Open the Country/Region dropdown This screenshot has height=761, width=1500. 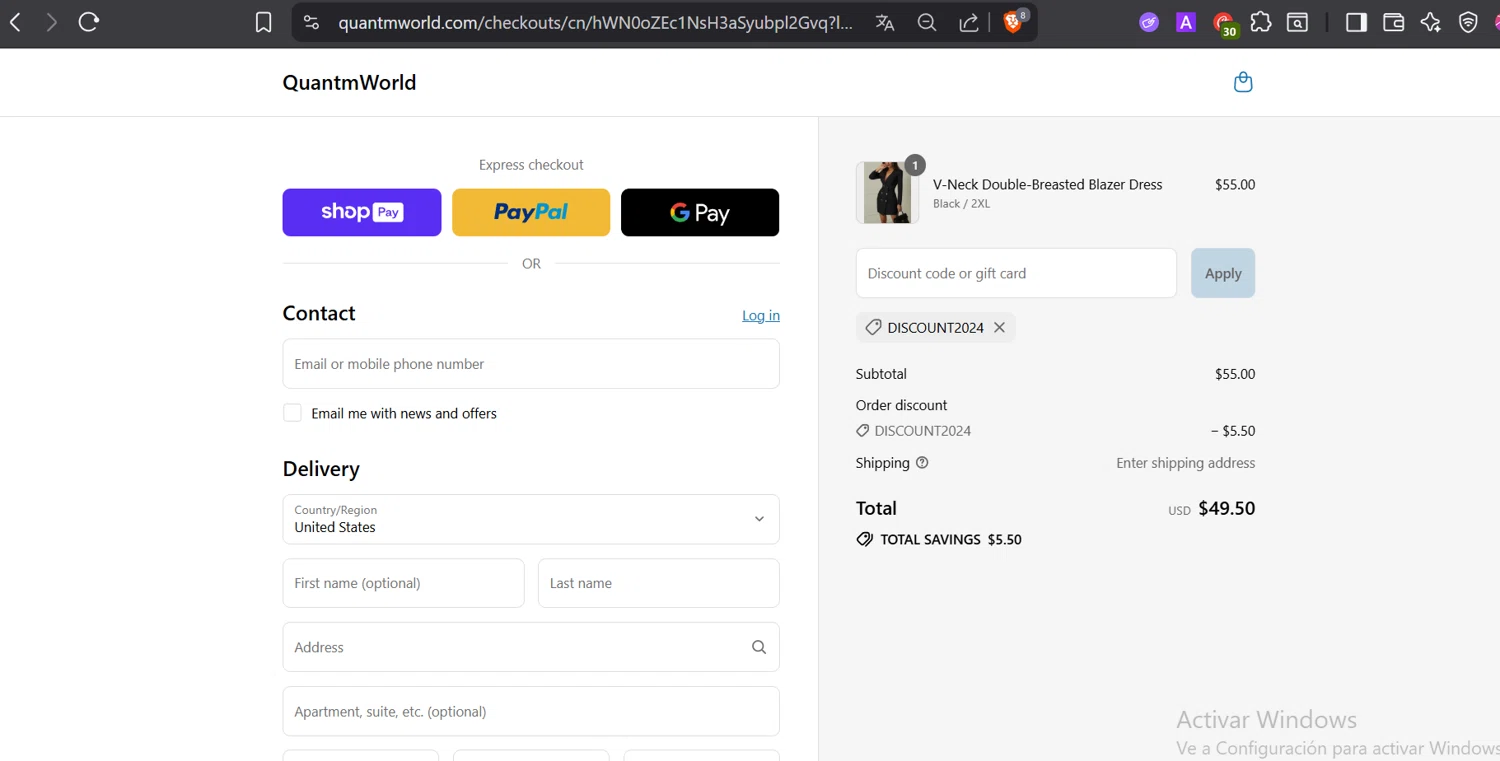531,519
